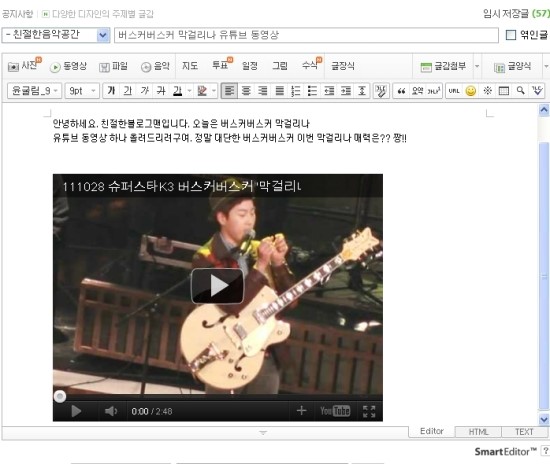
Task: Open the 일정 schedule tool
Action: tap(250, 66)
